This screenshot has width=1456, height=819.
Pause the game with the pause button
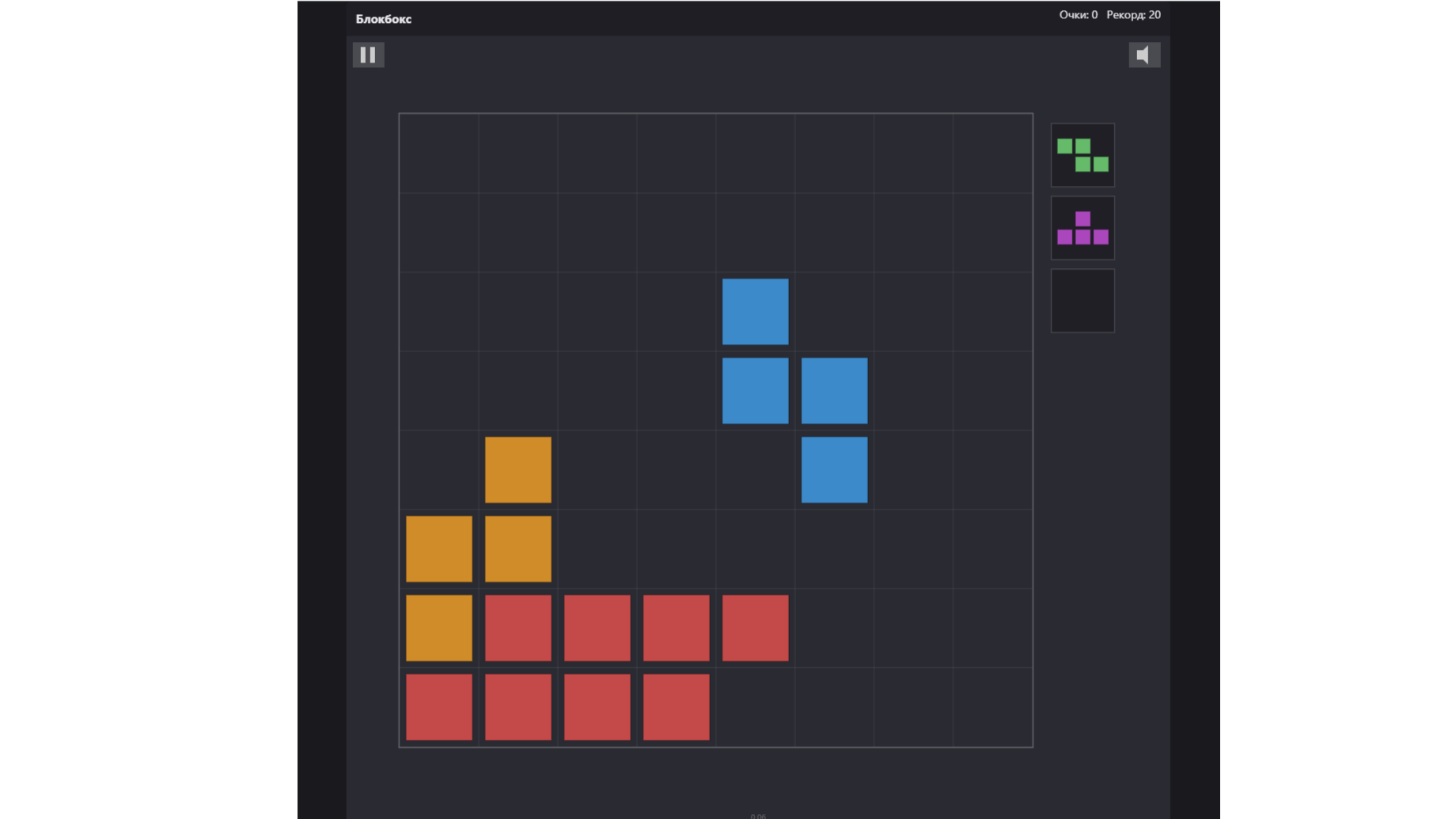[368, 55]
